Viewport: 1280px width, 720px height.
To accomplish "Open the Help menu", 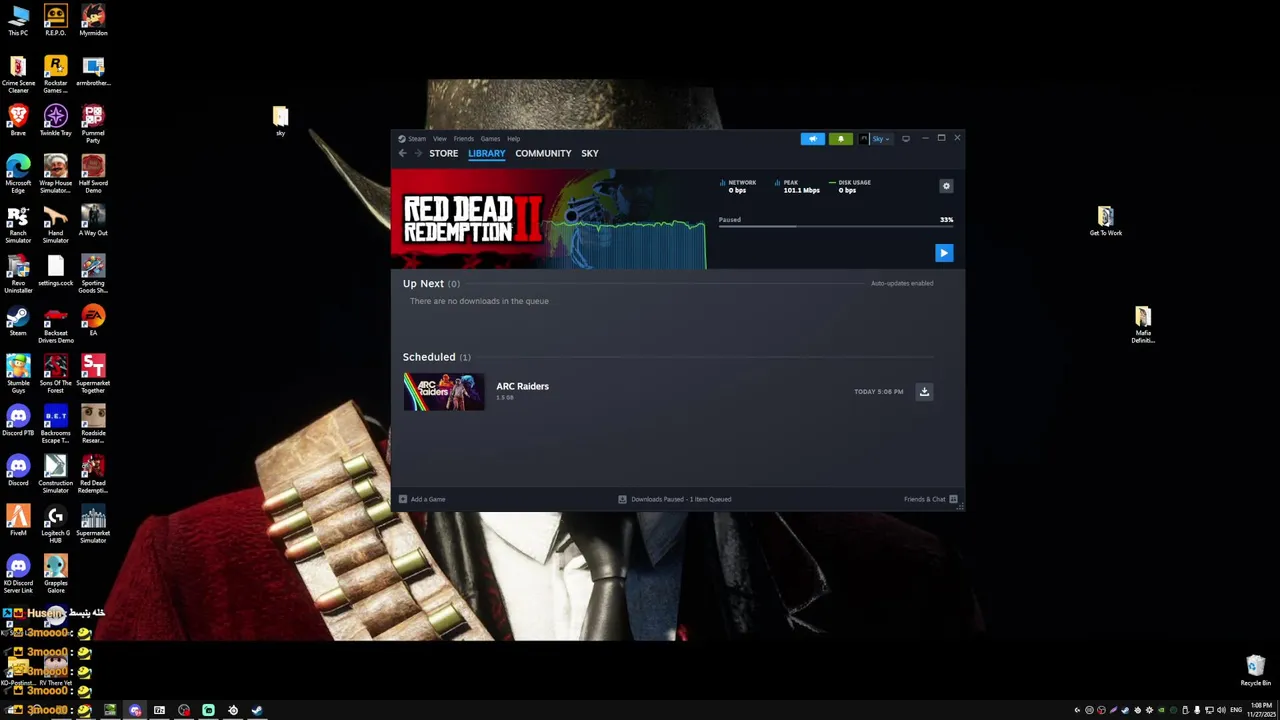I will [513, 139].
